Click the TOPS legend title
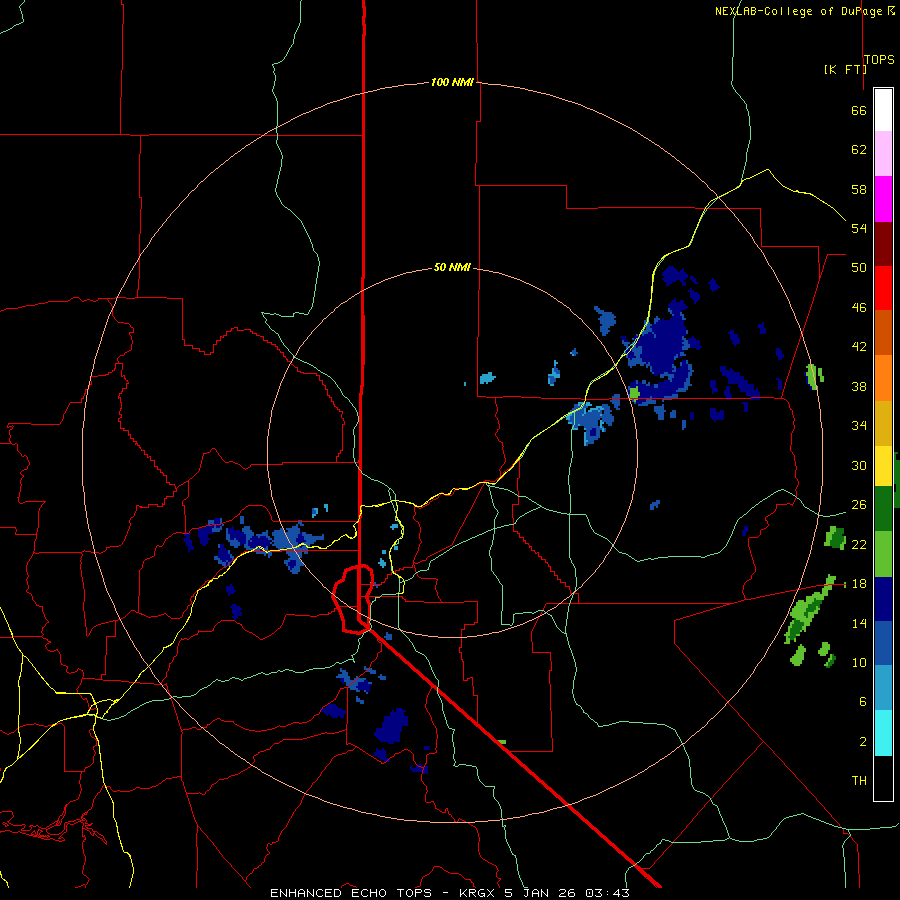The height and width of the screenshot is (900, 900). (x=879, y=59)
